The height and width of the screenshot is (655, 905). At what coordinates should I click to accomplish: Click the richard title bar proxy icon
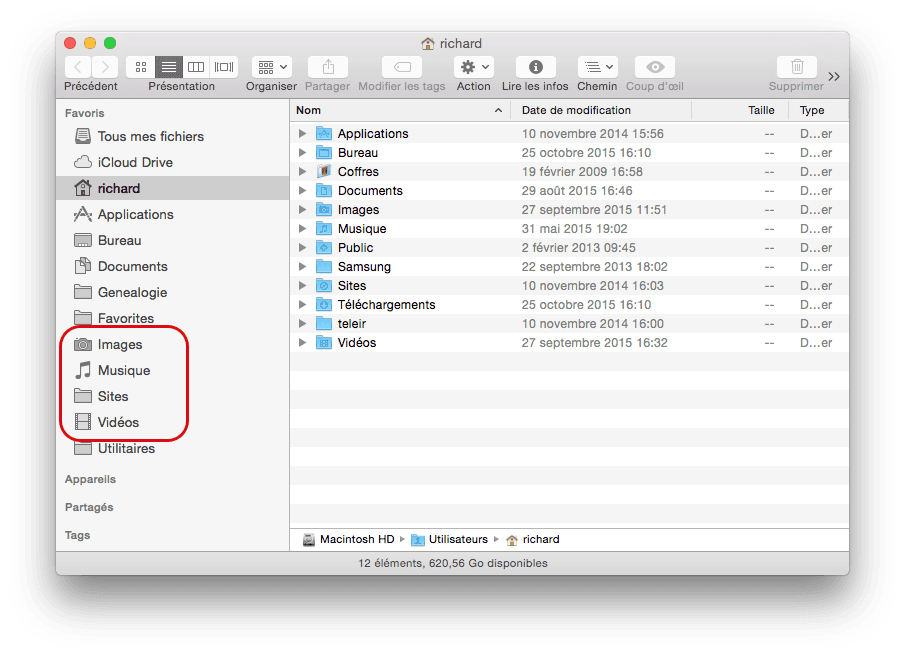tap(428, 43)
